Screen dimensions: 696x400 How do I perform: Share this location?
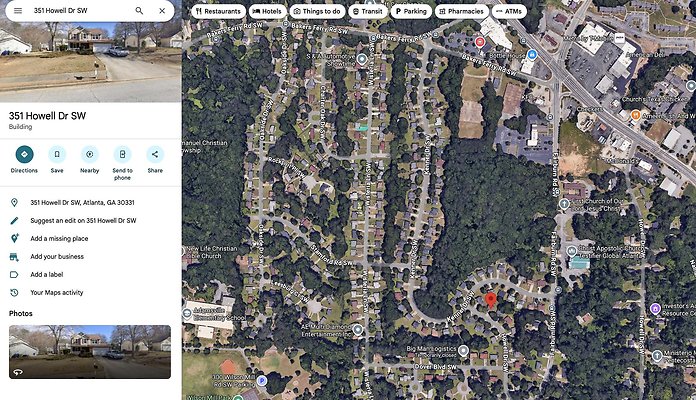coord(155,154)
